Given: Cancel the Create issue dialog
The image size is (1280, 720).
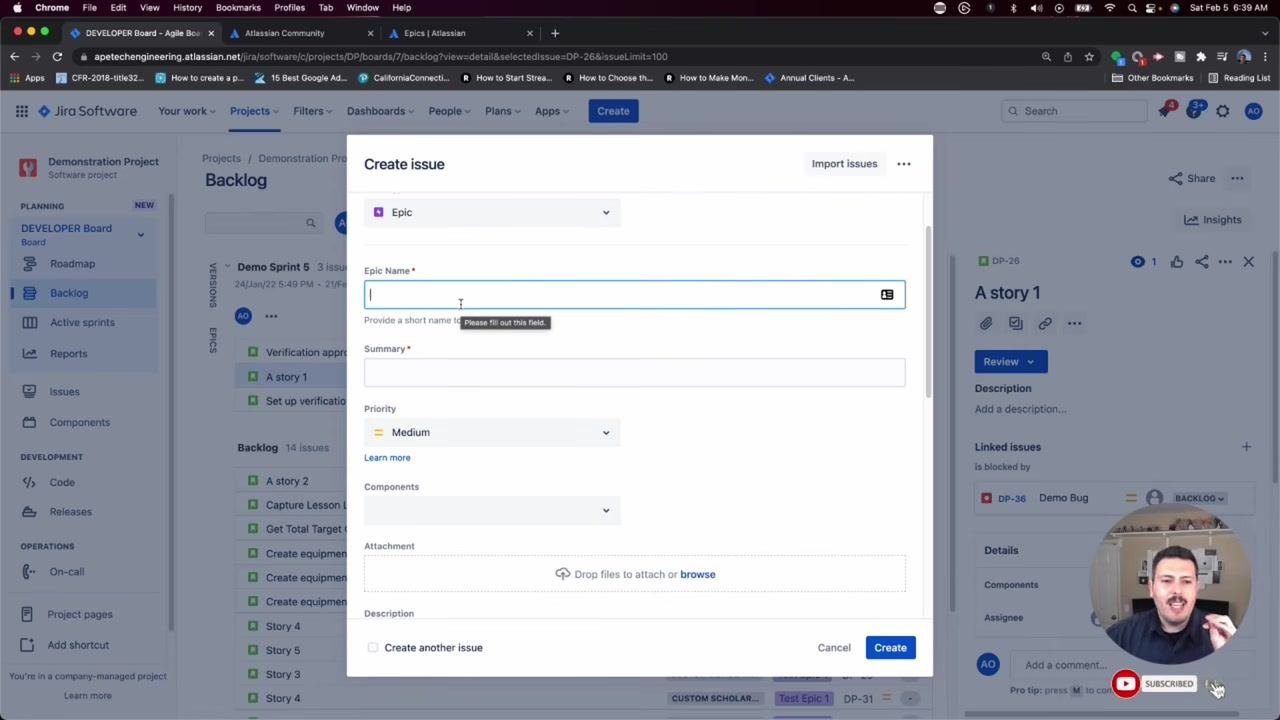Looking at the screenshot, I should (834, 648).
